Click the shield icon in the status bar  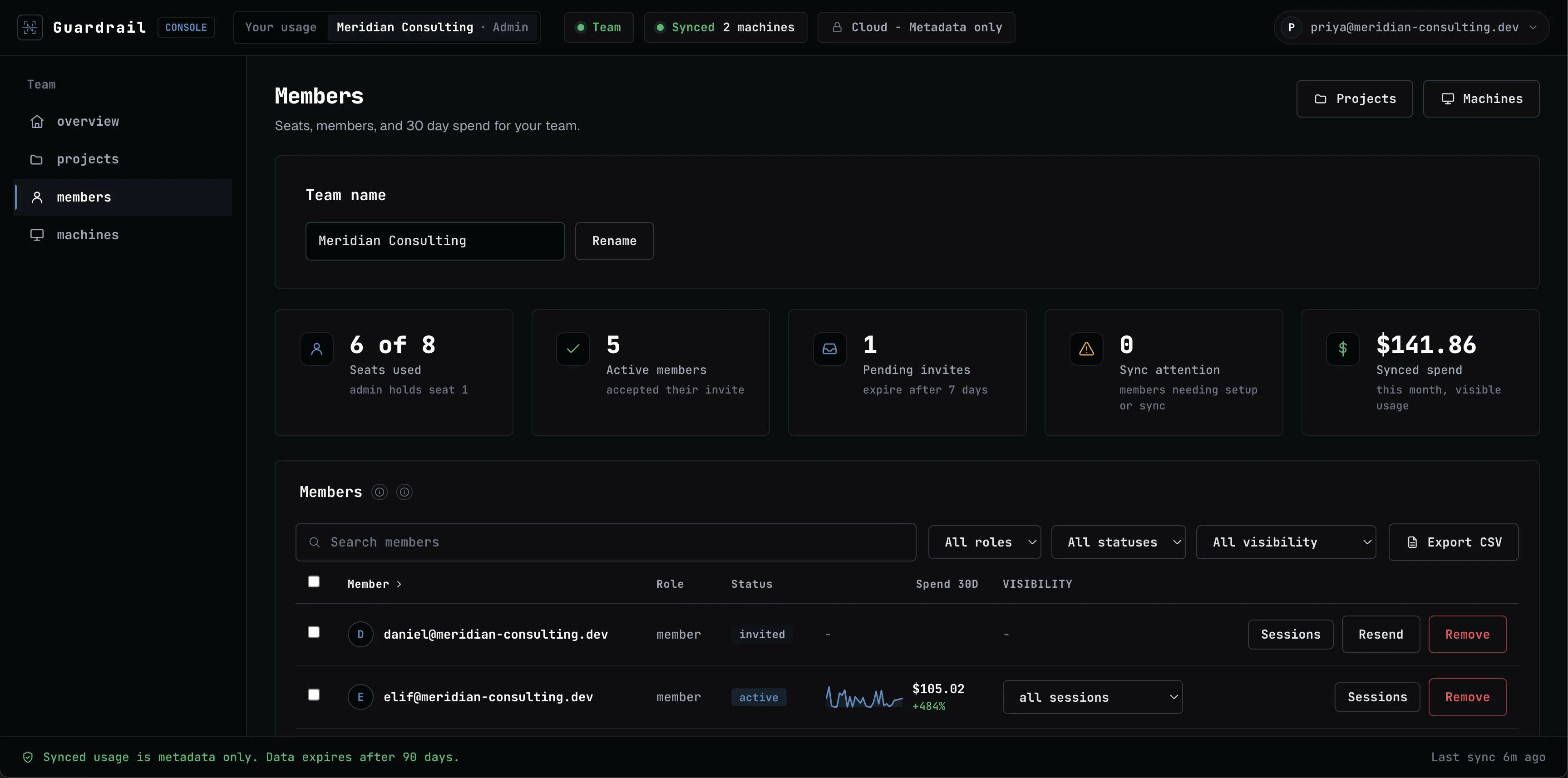tap(28, 757)
